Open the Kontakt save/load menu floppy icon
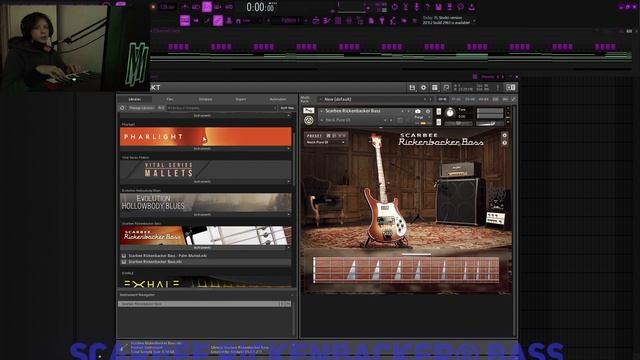640x360 pixels. [x=412, y=87]
